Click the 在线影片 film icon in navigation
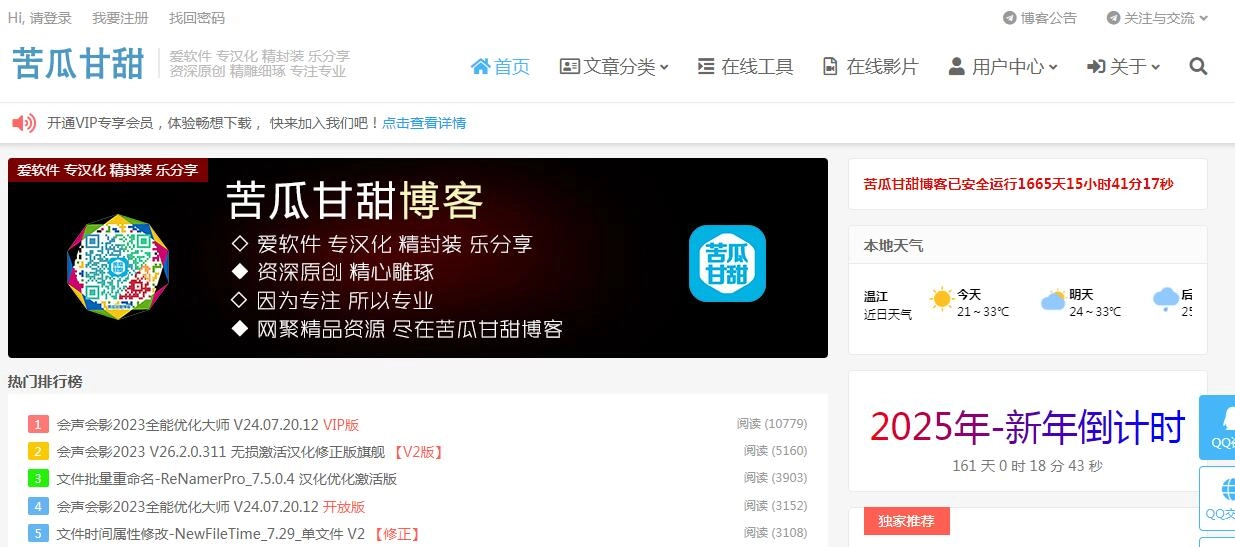This screenshot has height=547, width=1235. 830,67
